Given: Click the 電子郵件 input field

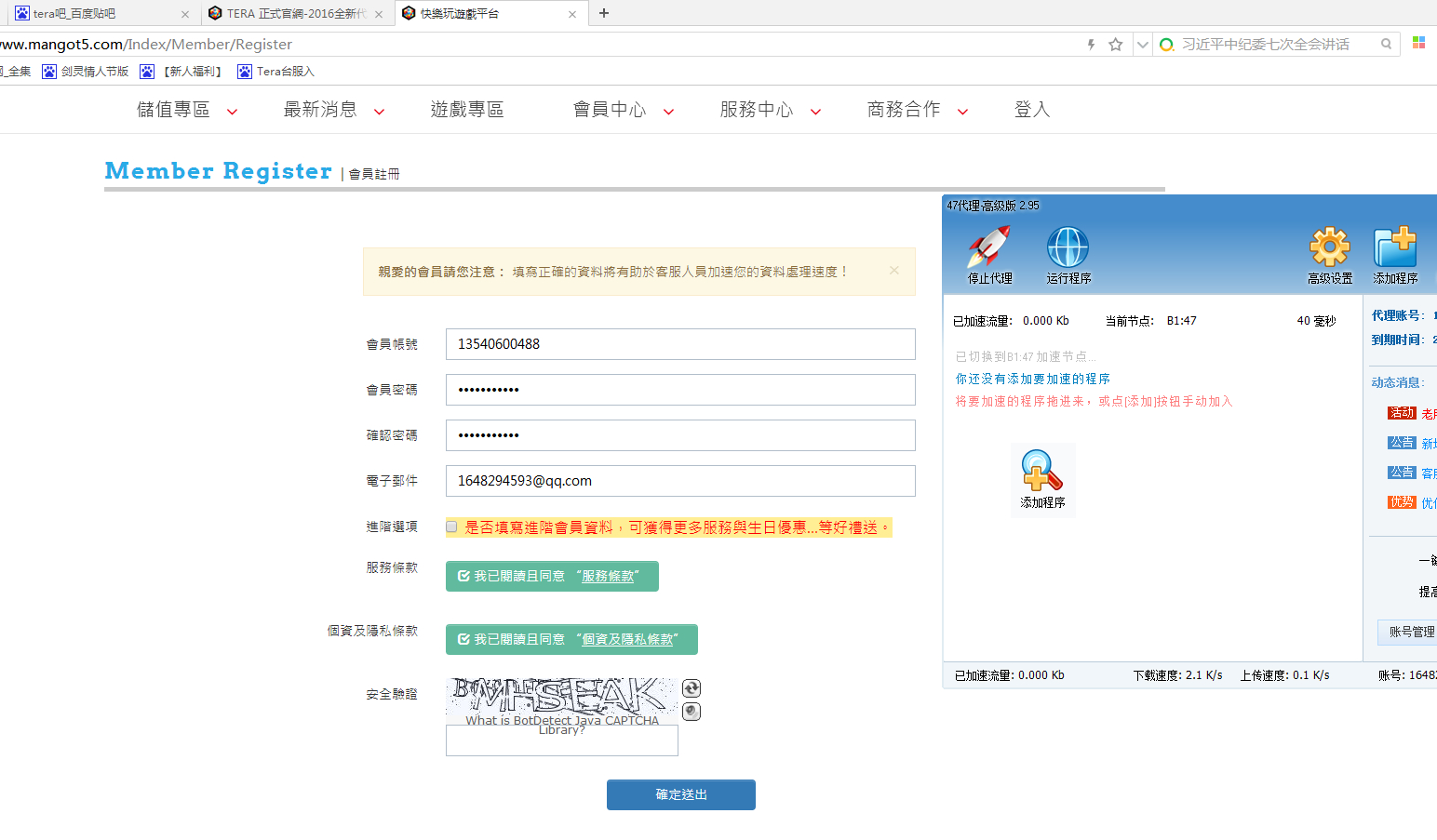Looking at the screenshot, I should pos(680,481).
